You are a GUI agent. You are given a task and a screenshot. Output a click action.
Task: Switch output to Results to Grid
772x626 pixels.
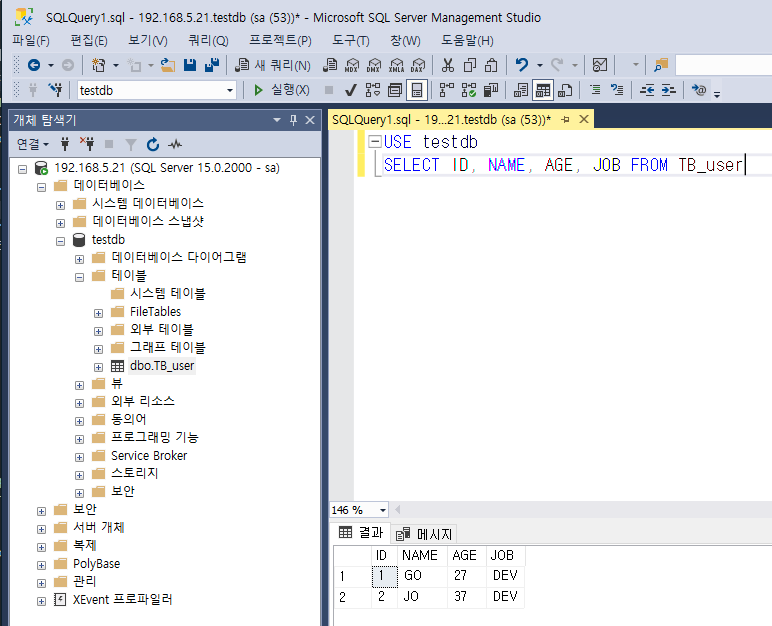[543, 90]
